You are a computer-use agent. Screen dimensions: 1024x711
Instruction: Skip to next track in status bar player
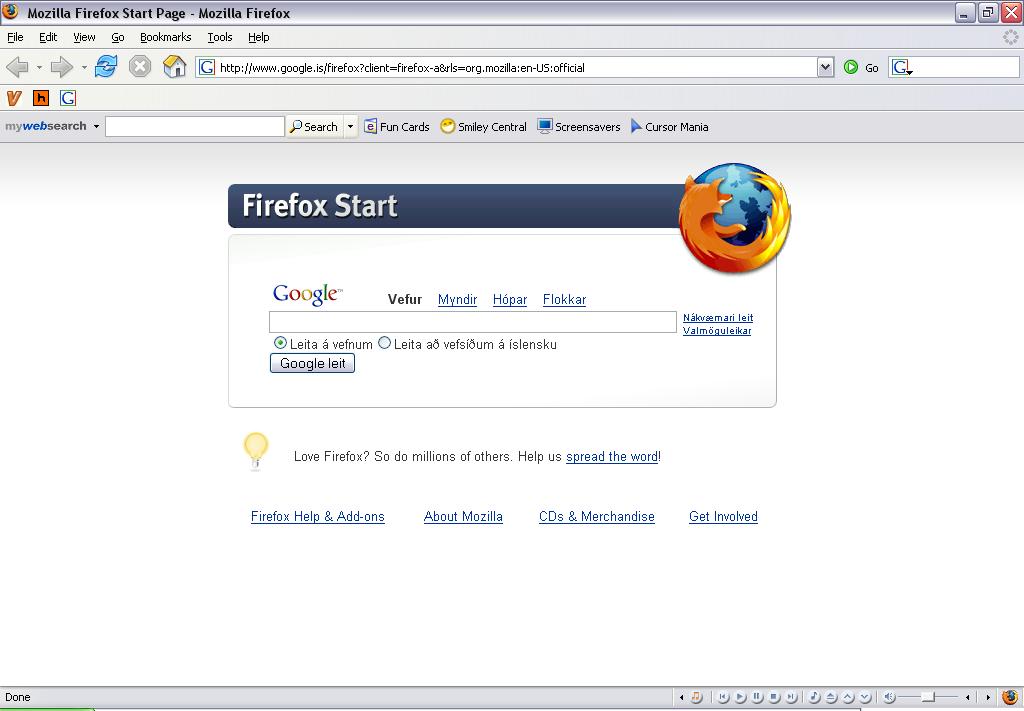(x=792, y=697)
